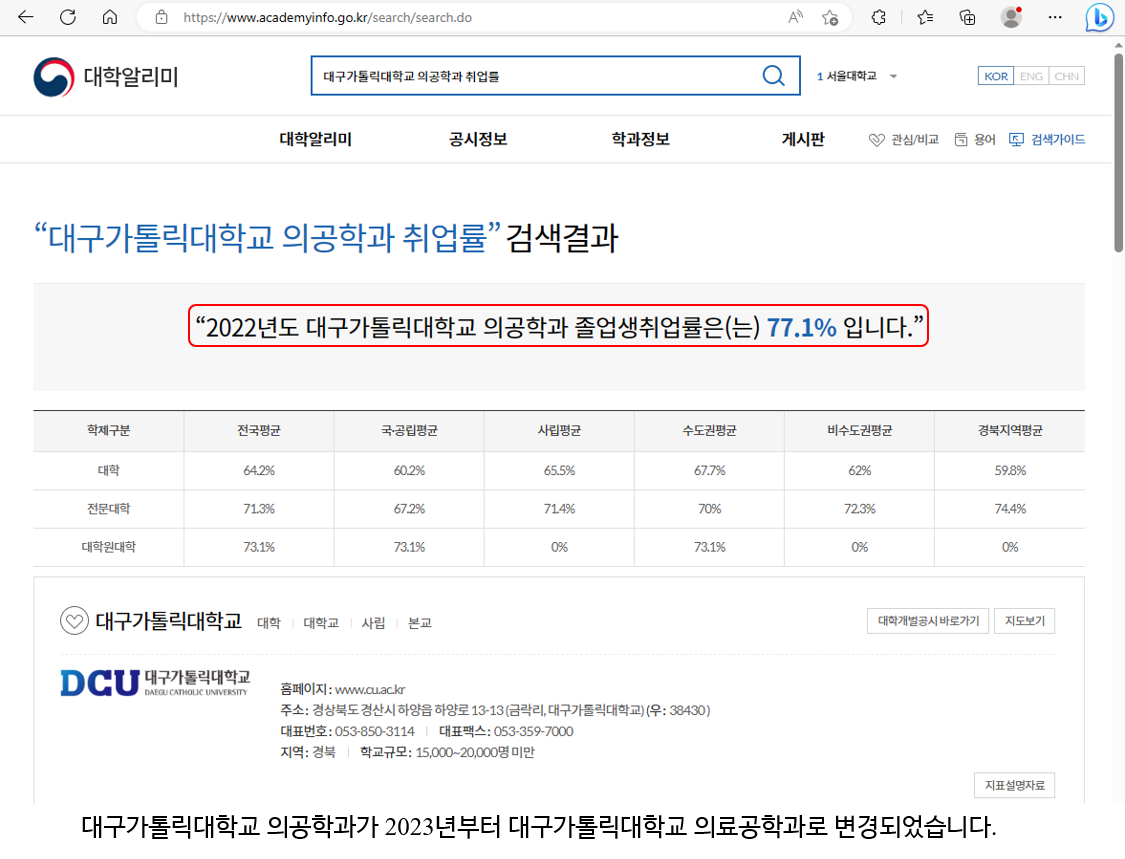
Task: Click the 72.3% cell in the 전문대학 row
Action: [860, 509]
